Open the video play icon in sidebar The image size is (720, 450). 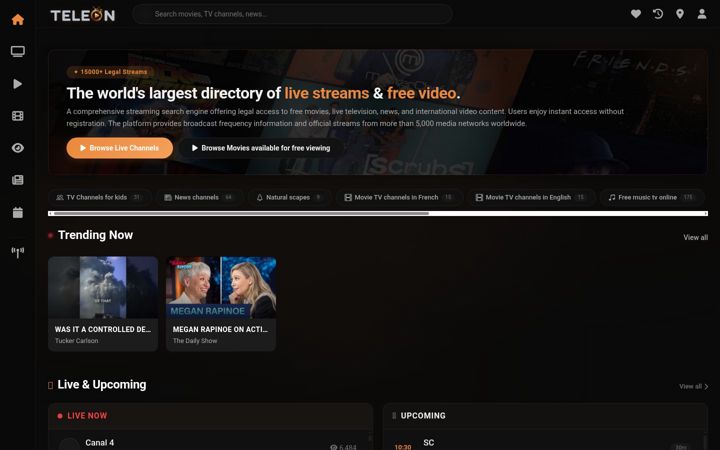[x=17, y=84]
